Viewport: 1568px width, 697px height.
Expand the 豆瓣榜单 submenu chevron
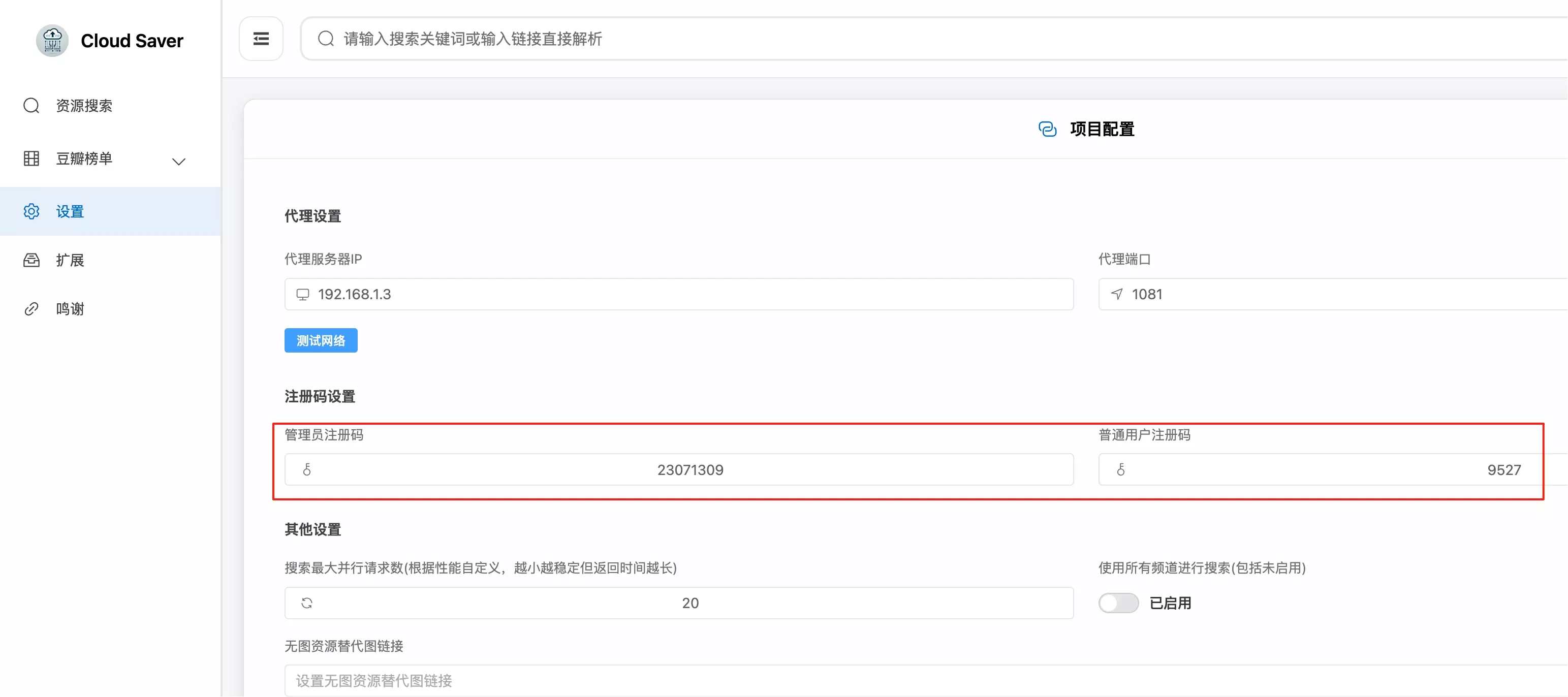(x=178, y=162)
